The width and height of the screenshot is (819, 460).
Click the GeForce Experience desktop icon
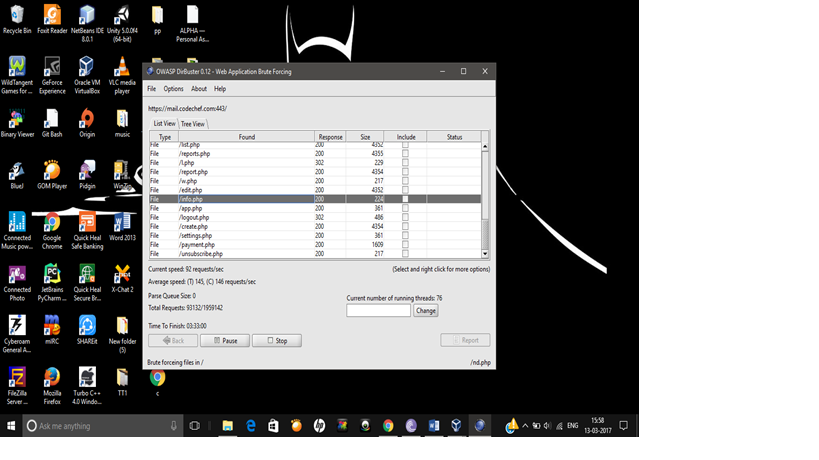click(52, 76)
